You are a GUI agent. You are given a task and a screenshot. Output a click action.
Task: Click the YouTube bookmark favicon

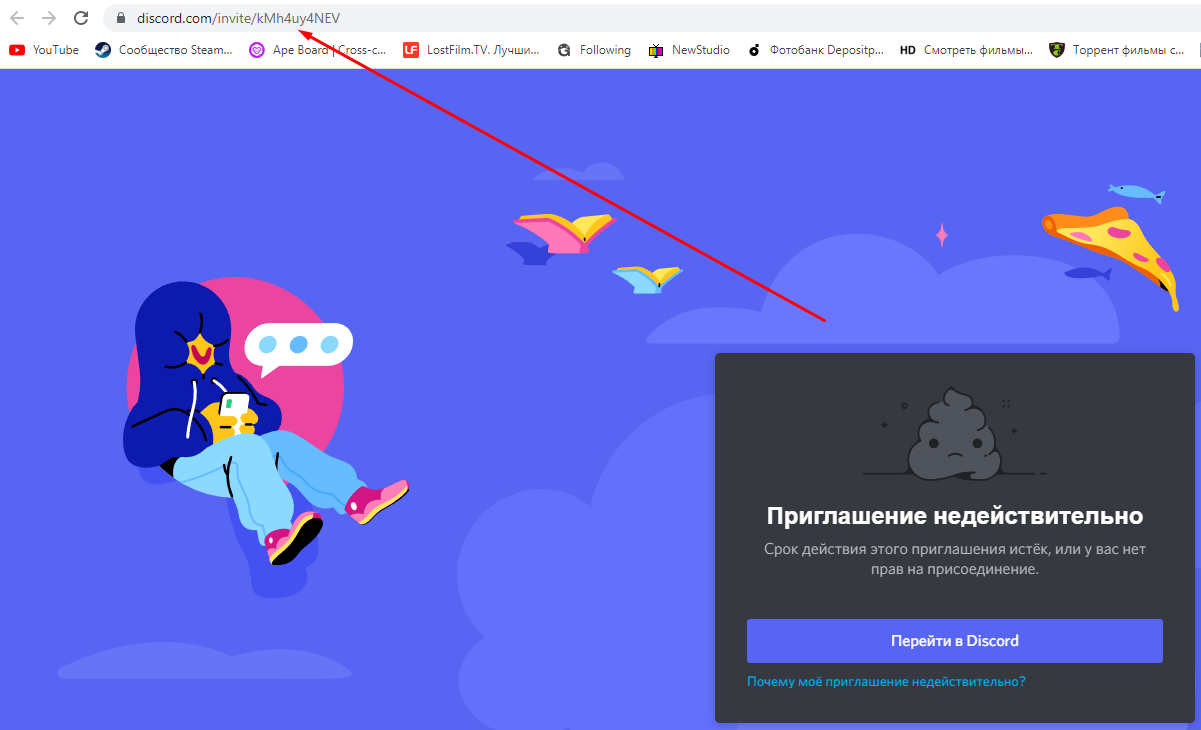(x=17, y=50)
